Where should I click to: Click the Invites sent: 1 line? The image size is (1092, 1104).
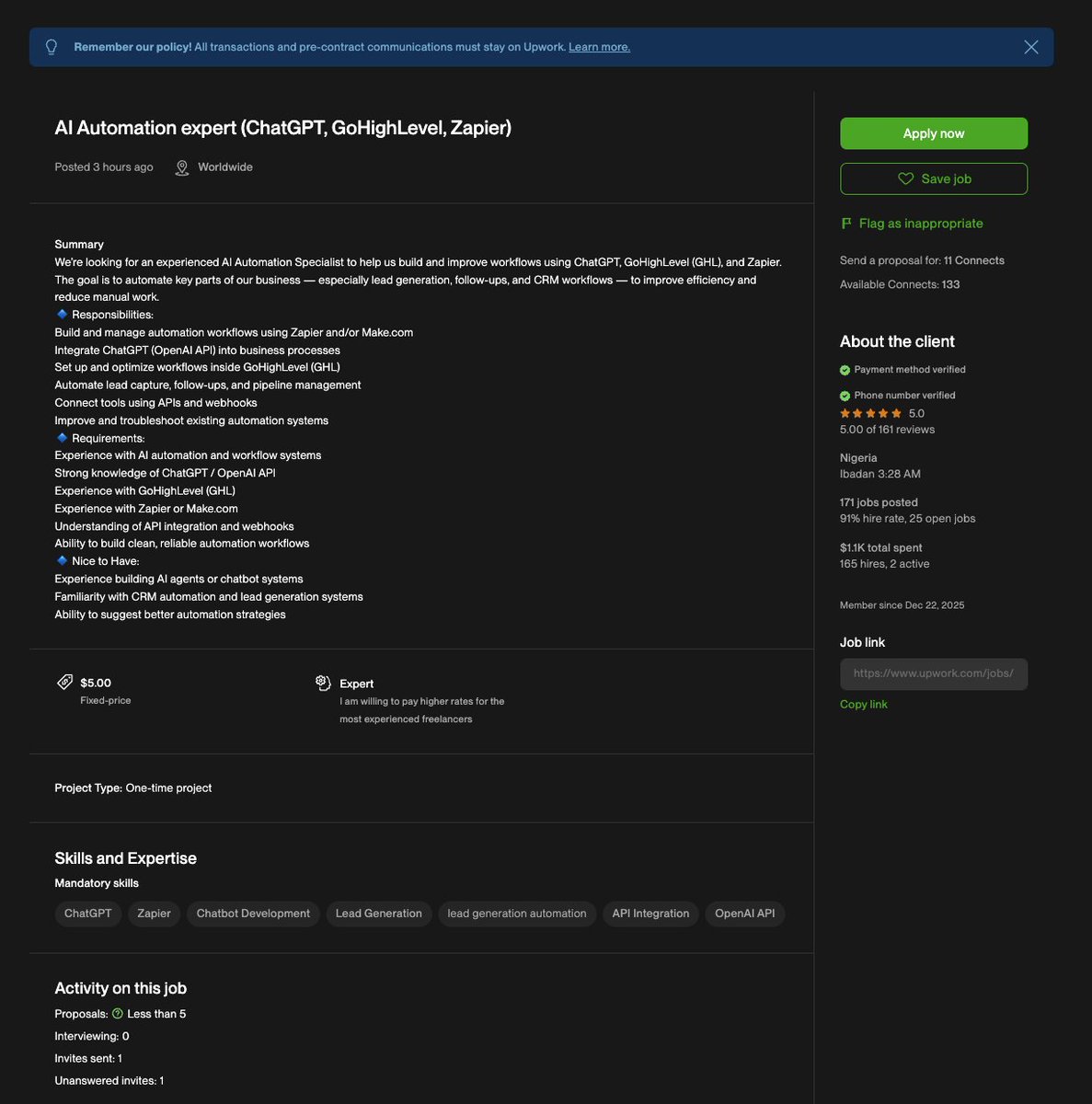(88, 1059)
